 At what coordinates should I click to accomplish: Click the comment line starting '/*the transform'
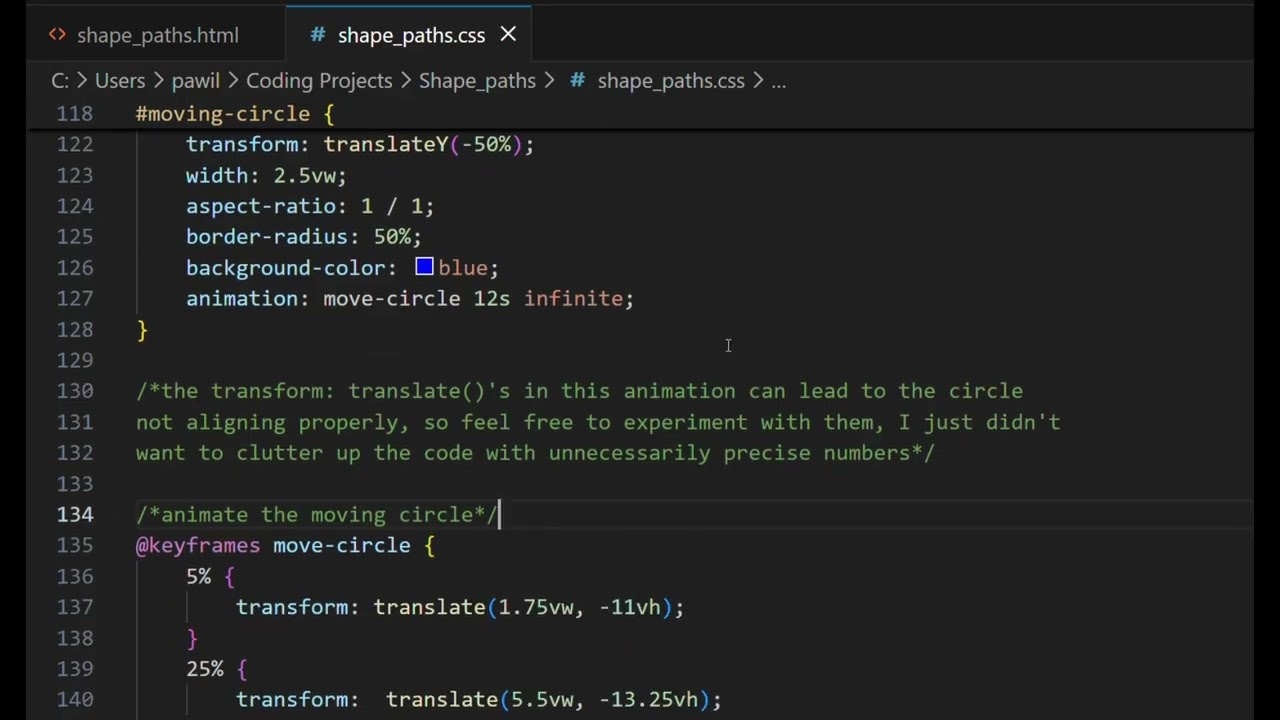point(579,392)
